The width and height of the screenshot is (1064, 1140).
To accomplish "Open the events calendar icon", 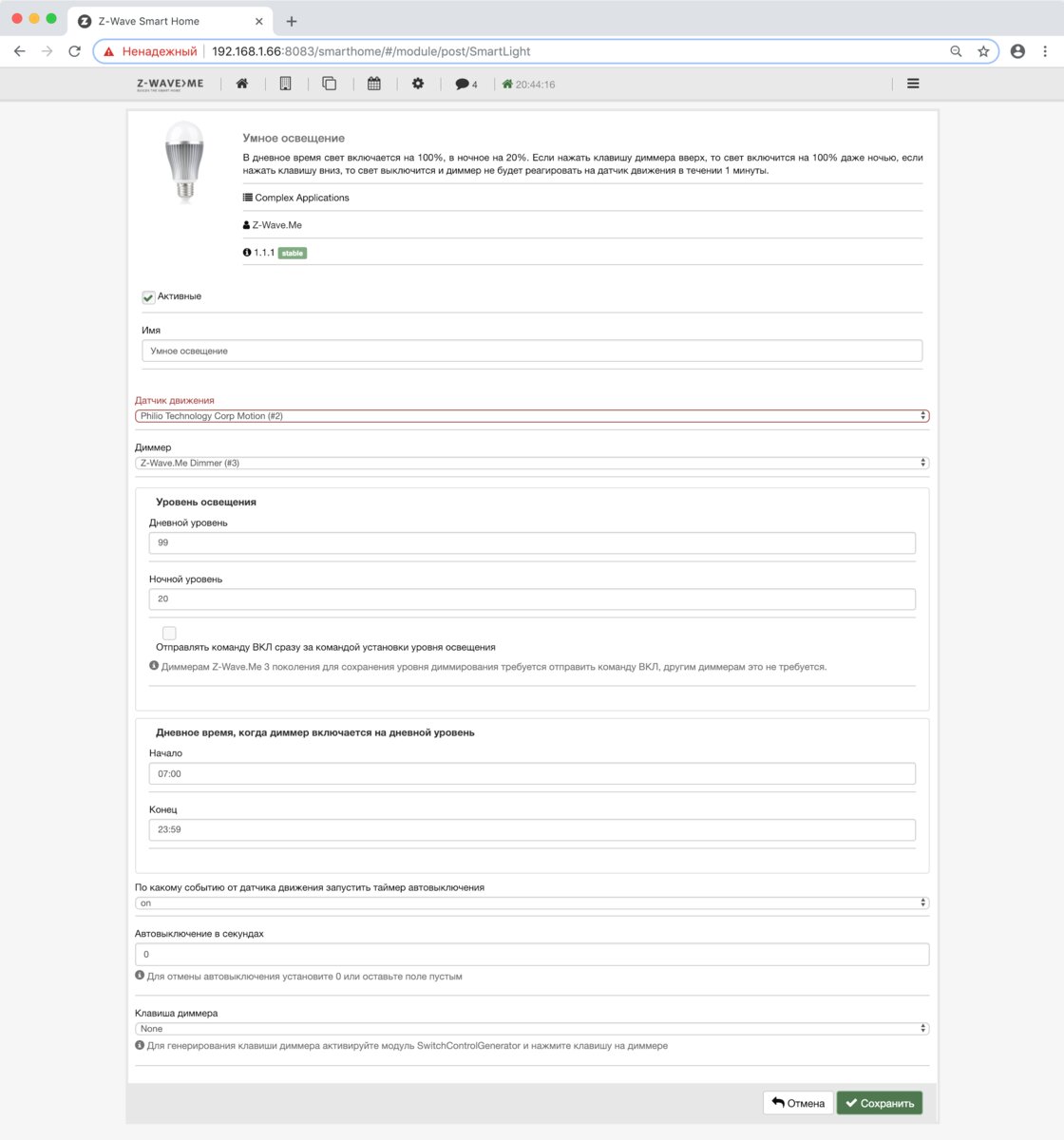I will coord(374,84).
